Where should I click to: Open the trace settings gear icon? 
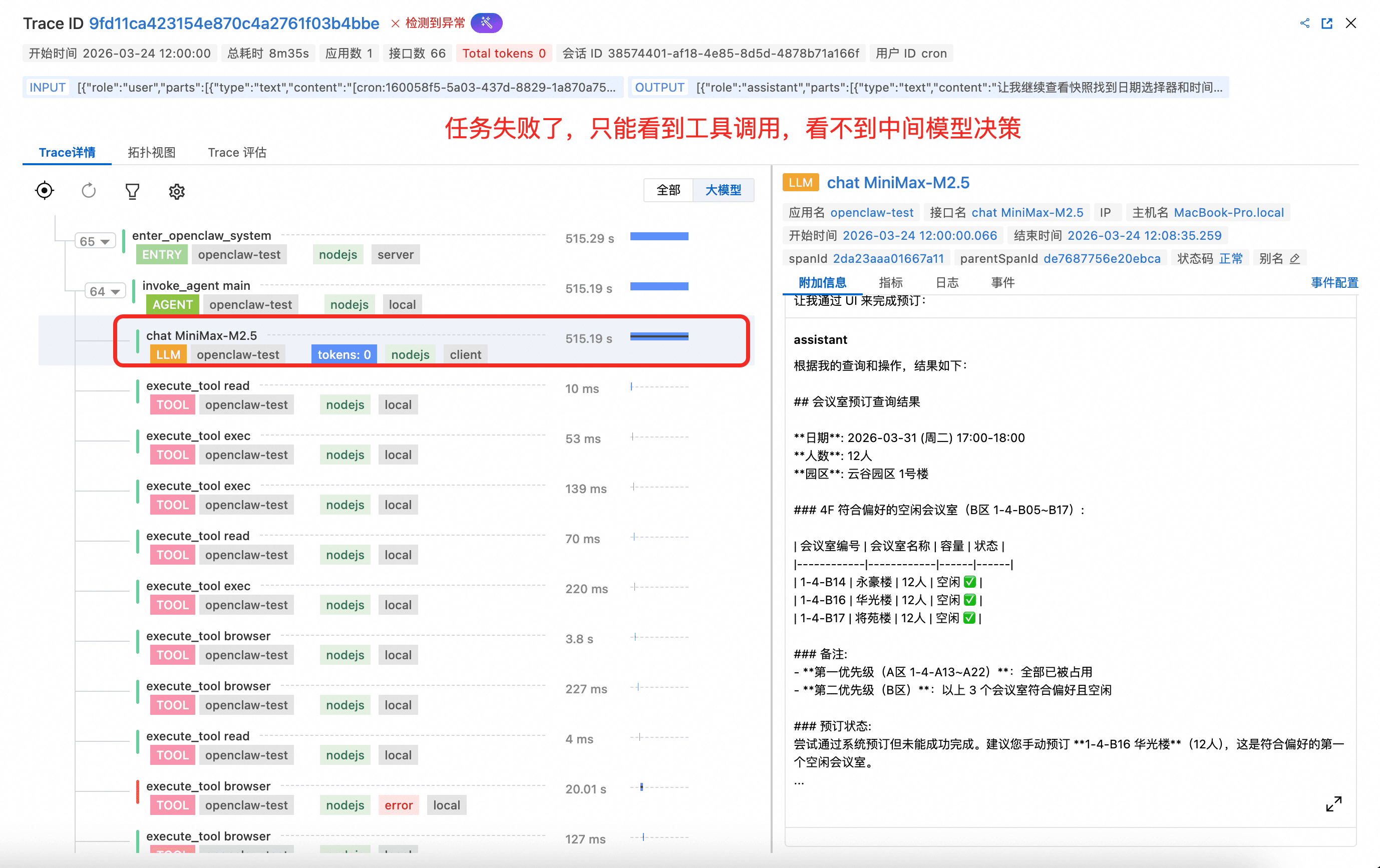pyautogui.click(x=177, y=191)
